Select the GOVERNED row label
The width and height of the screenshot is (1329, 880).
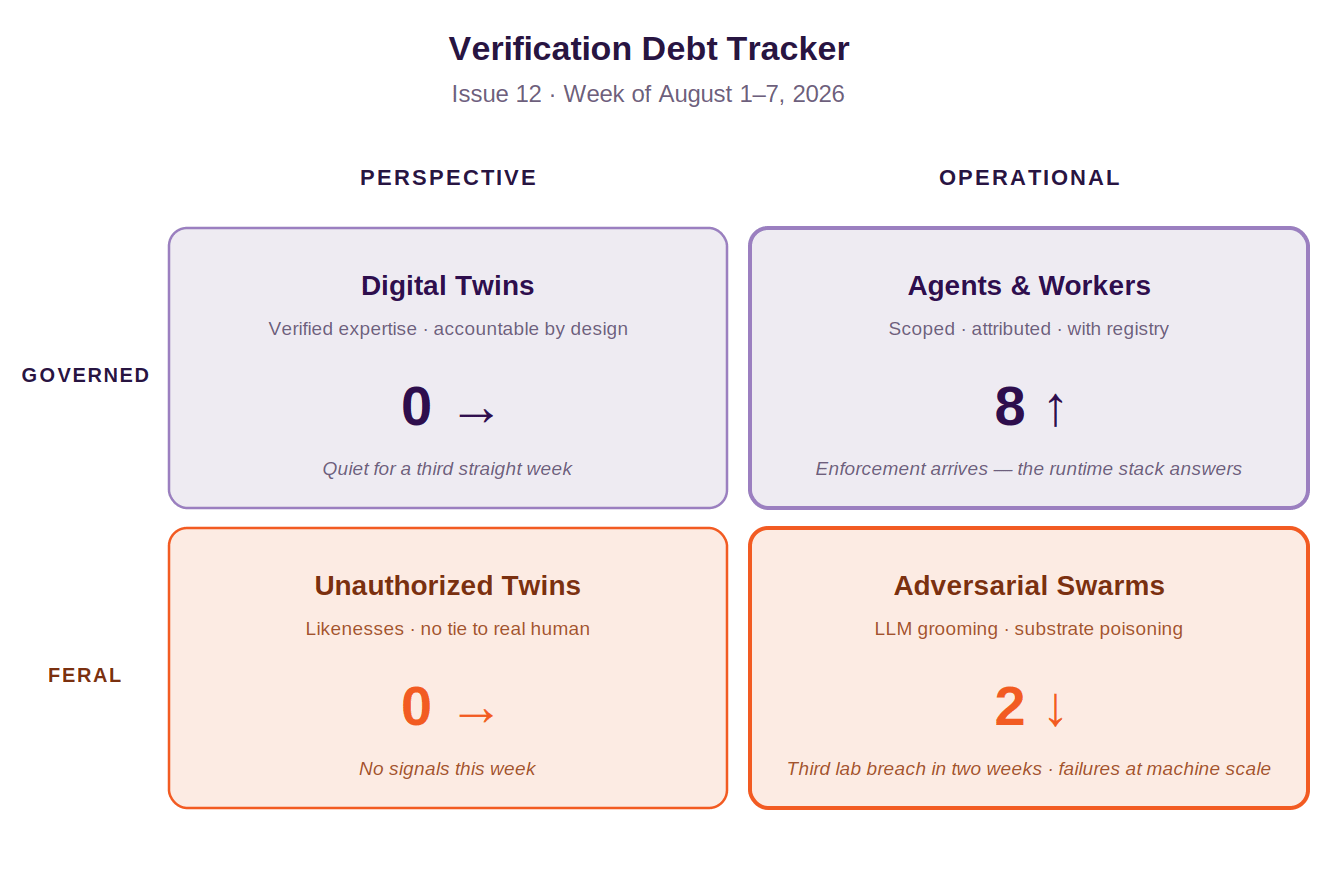[86, 375]
